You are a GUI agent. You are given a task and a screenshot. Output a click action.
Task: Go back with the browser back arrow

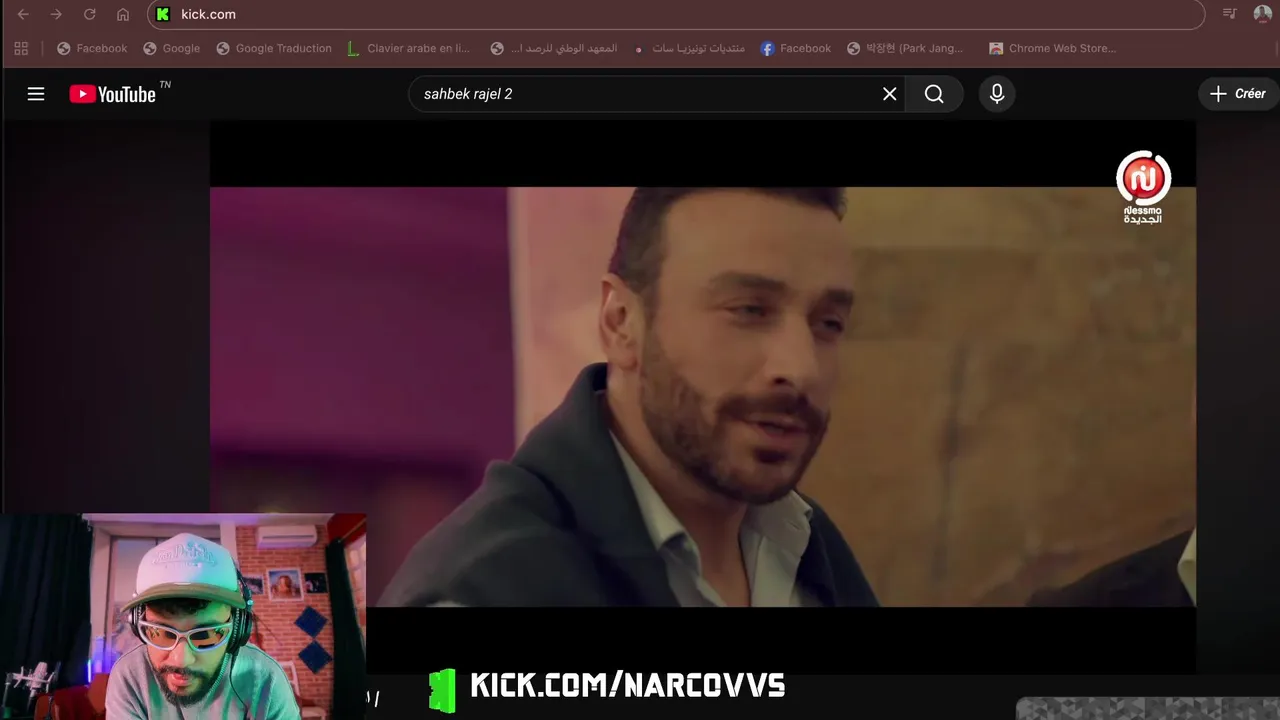pyautogui.click(x=23, y=14)
